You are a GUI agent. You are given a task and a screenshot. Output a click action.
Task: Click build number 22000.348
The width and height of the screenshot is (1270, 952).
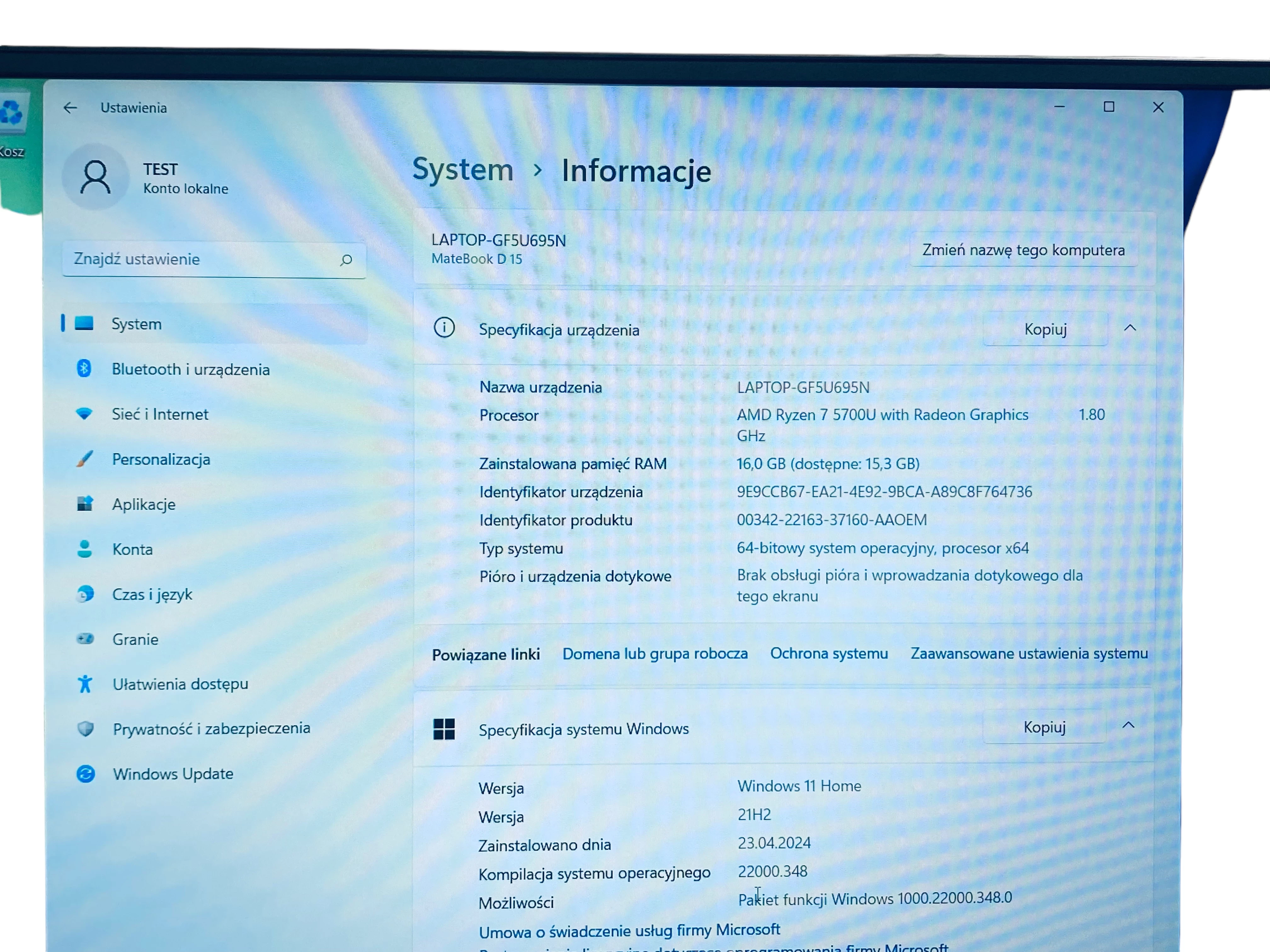click(x=772, y=871)
